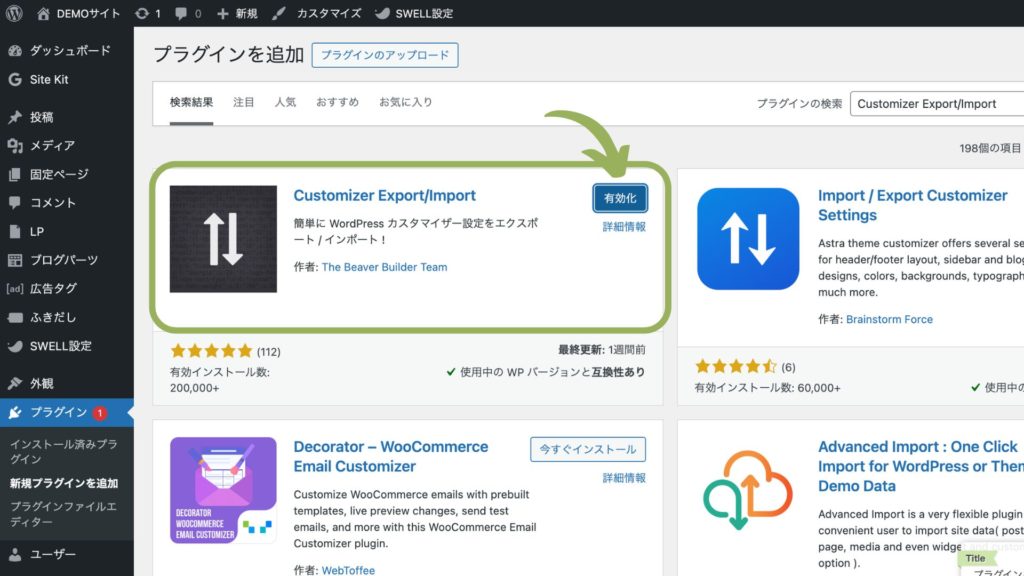Open メディア from the sidebar
The height and width of the screenshot is (576, 1024).
50,146
